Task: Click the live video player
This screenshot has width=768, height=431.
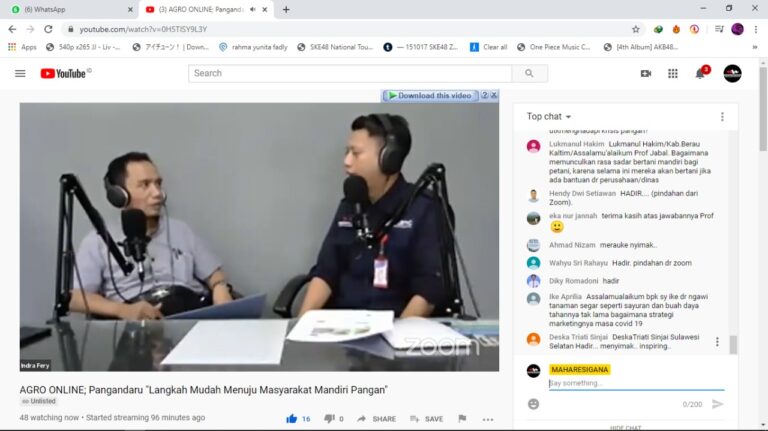Action: coord(259,237)
